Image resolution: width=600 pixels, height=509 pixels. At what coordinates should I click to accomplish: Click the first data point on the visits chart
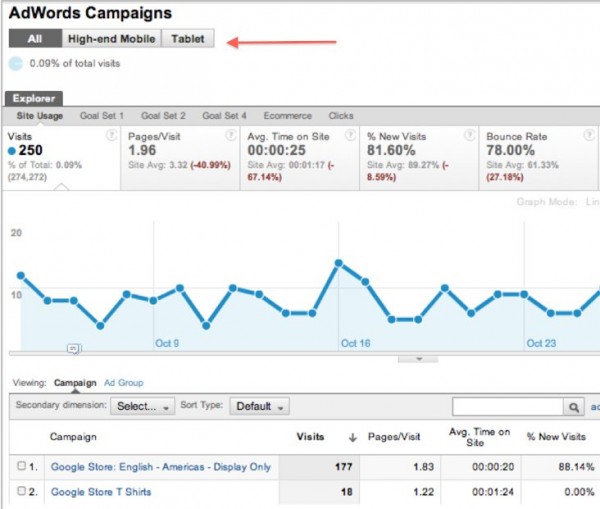point(21,276)
